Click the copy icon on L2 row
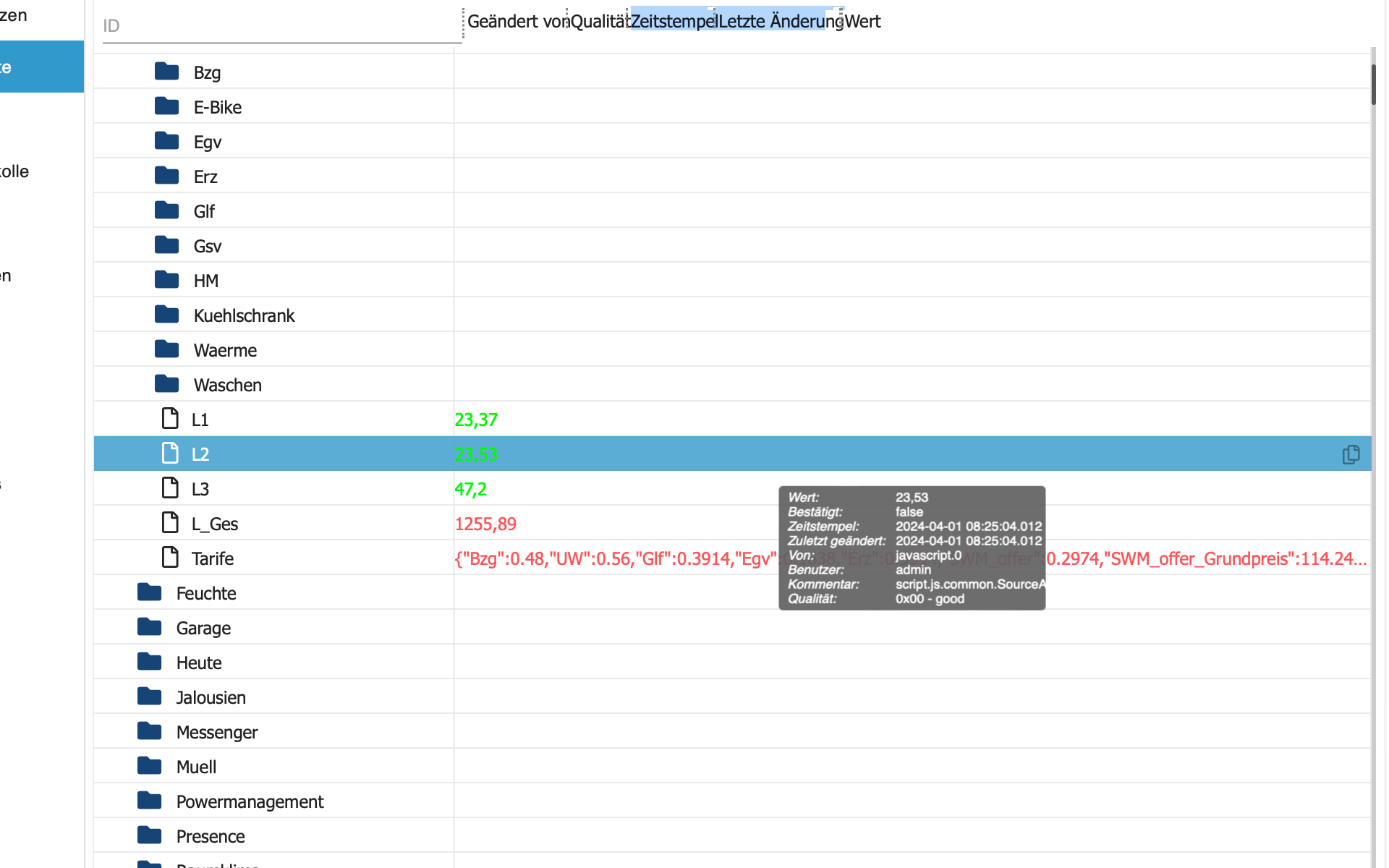 (x=1350, y=454)
